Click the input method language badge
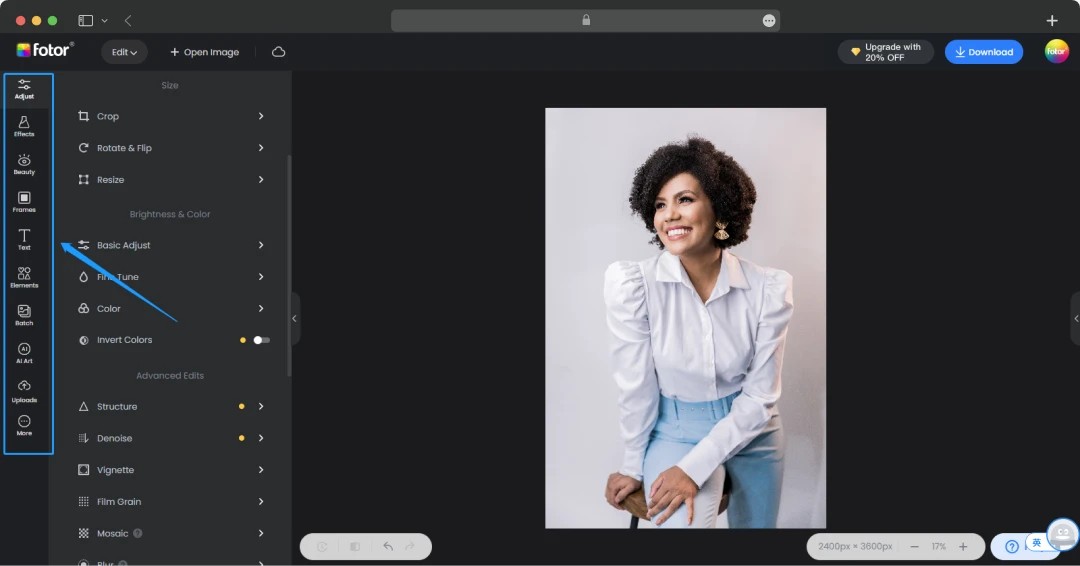The width and height of the screenshot is (1080, 566). pos(1037,543)
